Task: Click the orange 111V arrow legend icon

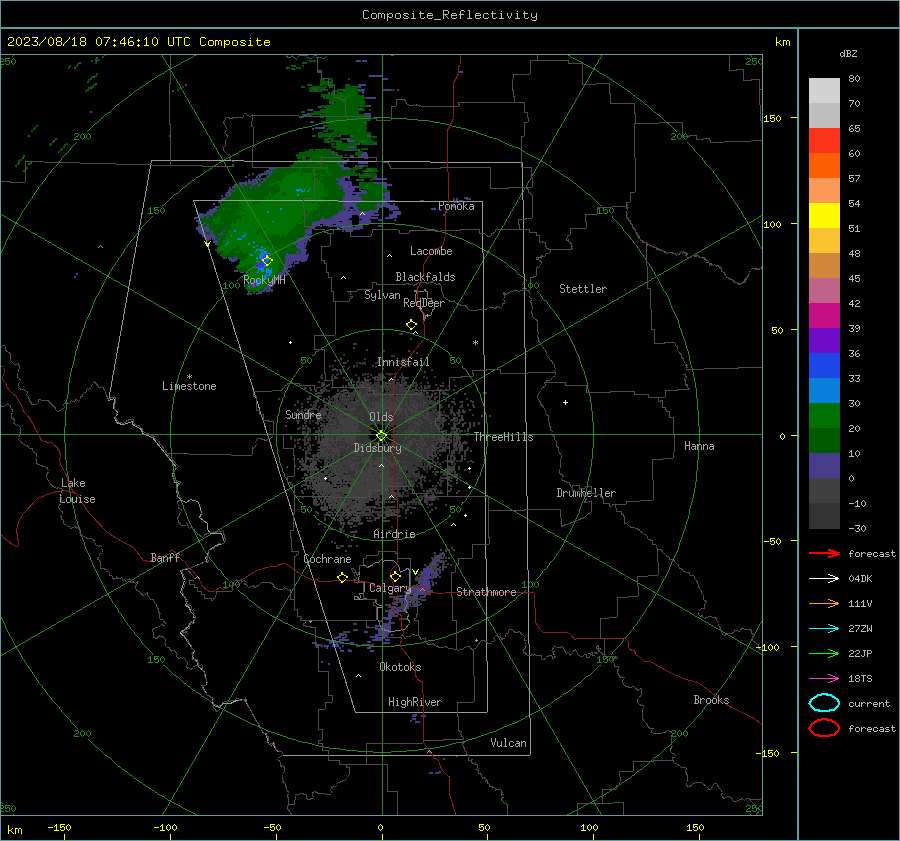Action: [x=824, y=603]
